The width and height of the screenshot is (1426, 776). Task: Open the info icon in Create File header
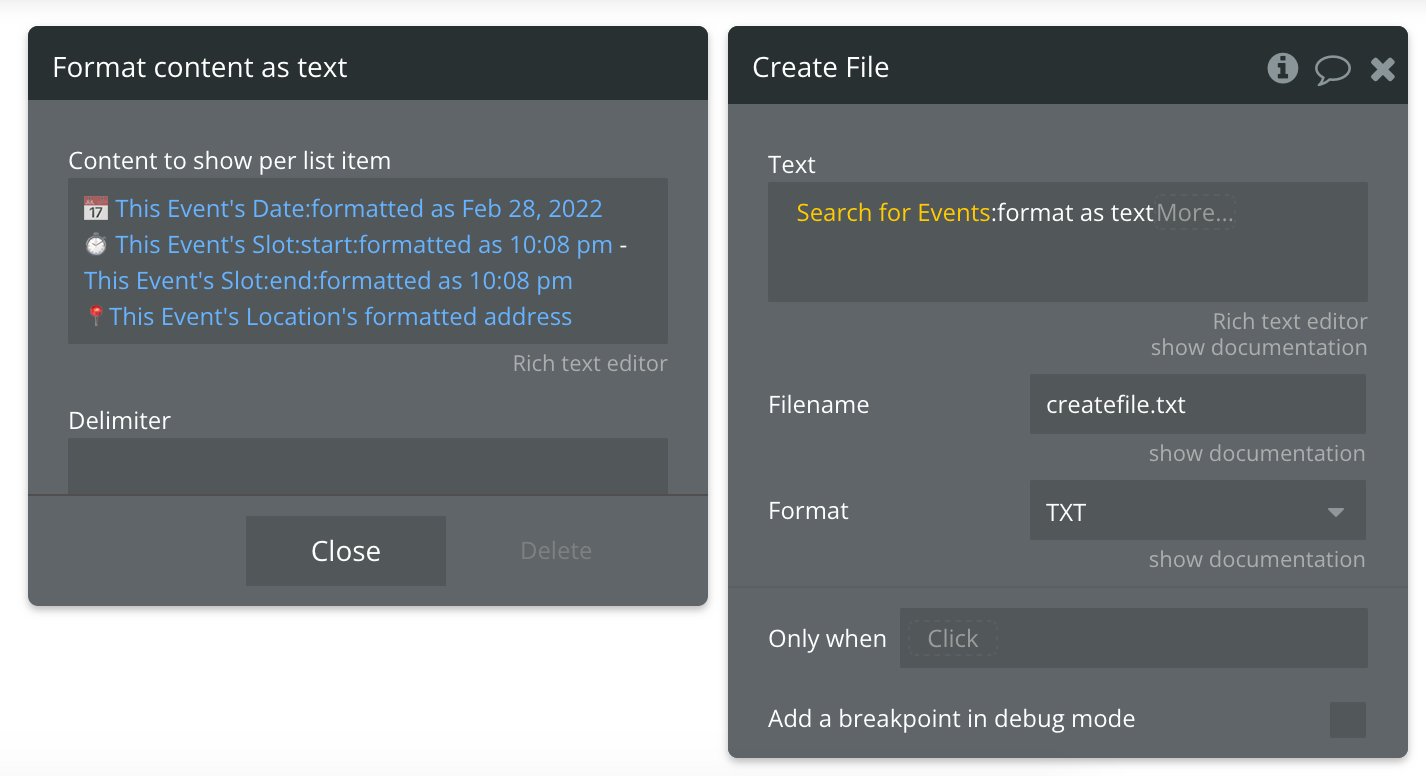click(x=1282, y=68)
